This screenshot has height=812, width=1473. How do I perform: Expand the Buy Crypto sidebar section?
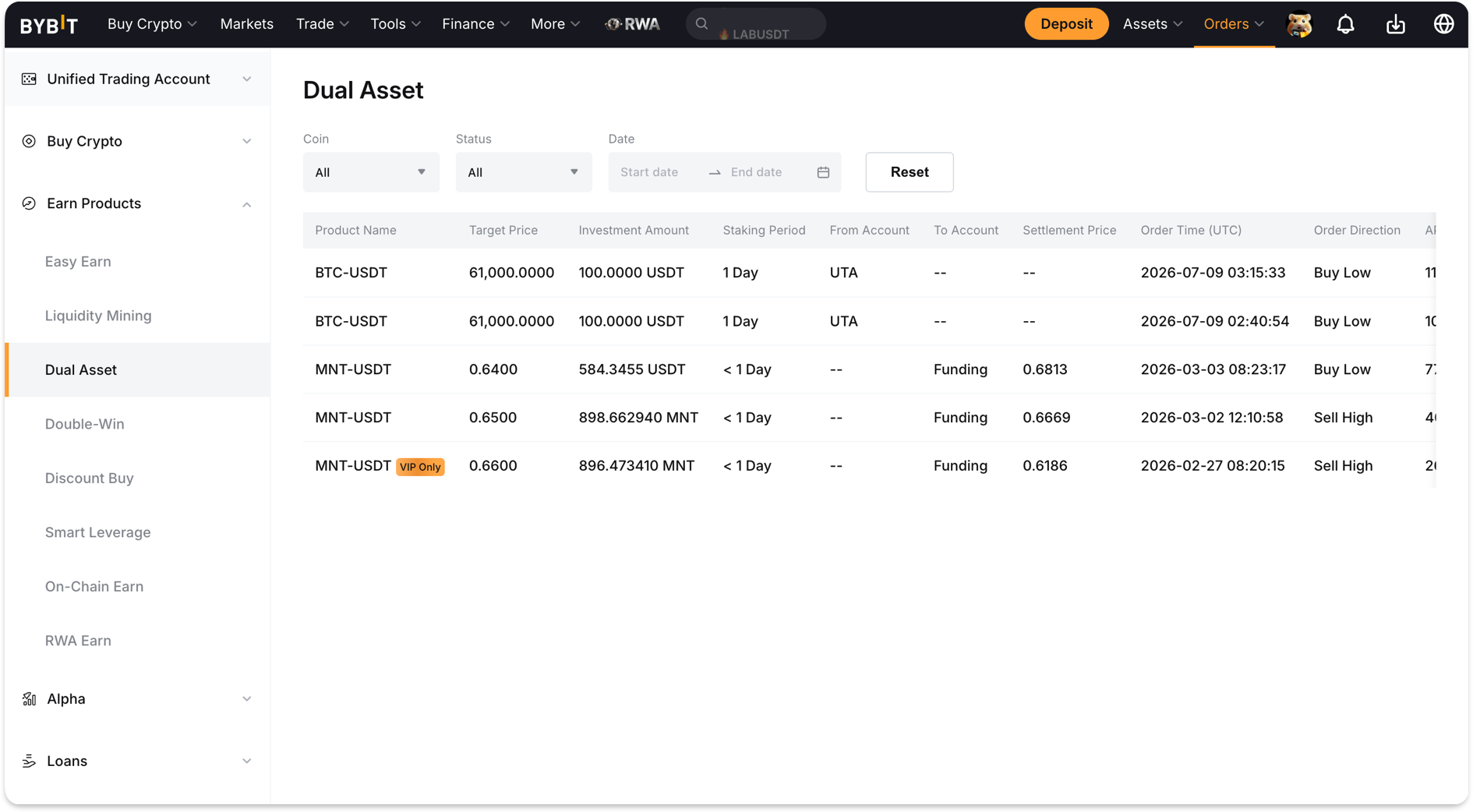pyautogui.click(x=246, y=141)
